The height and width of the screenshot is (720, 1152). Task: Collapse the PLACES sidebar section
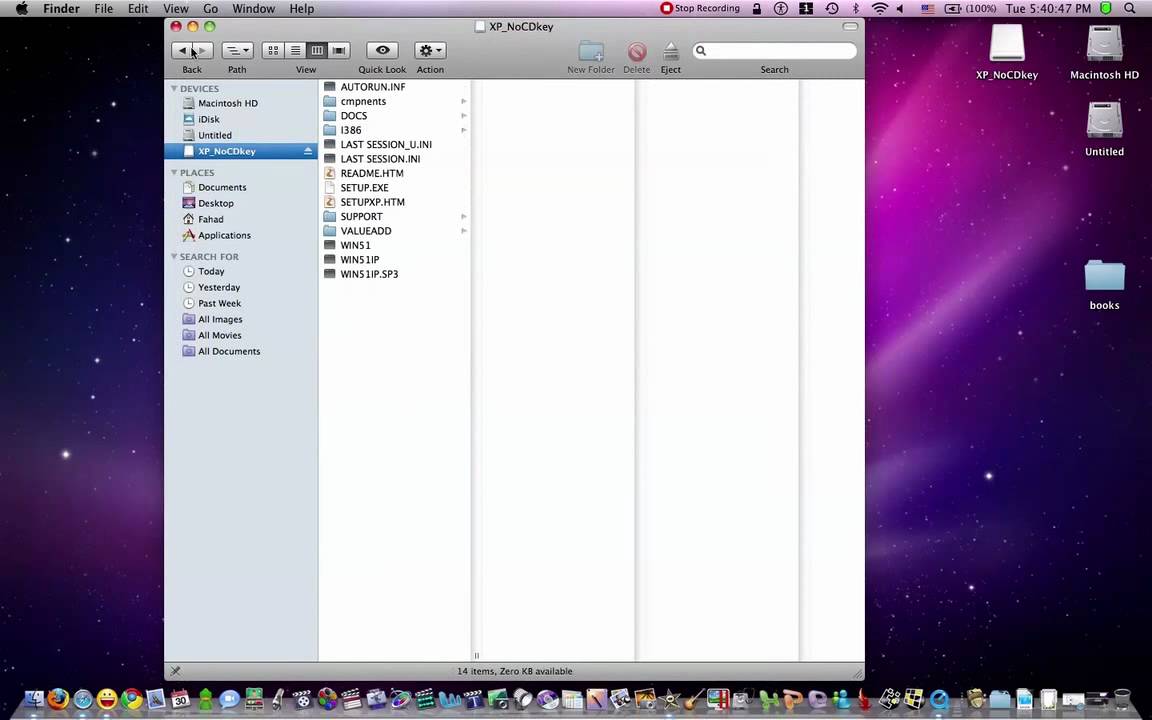pos(174,173)
